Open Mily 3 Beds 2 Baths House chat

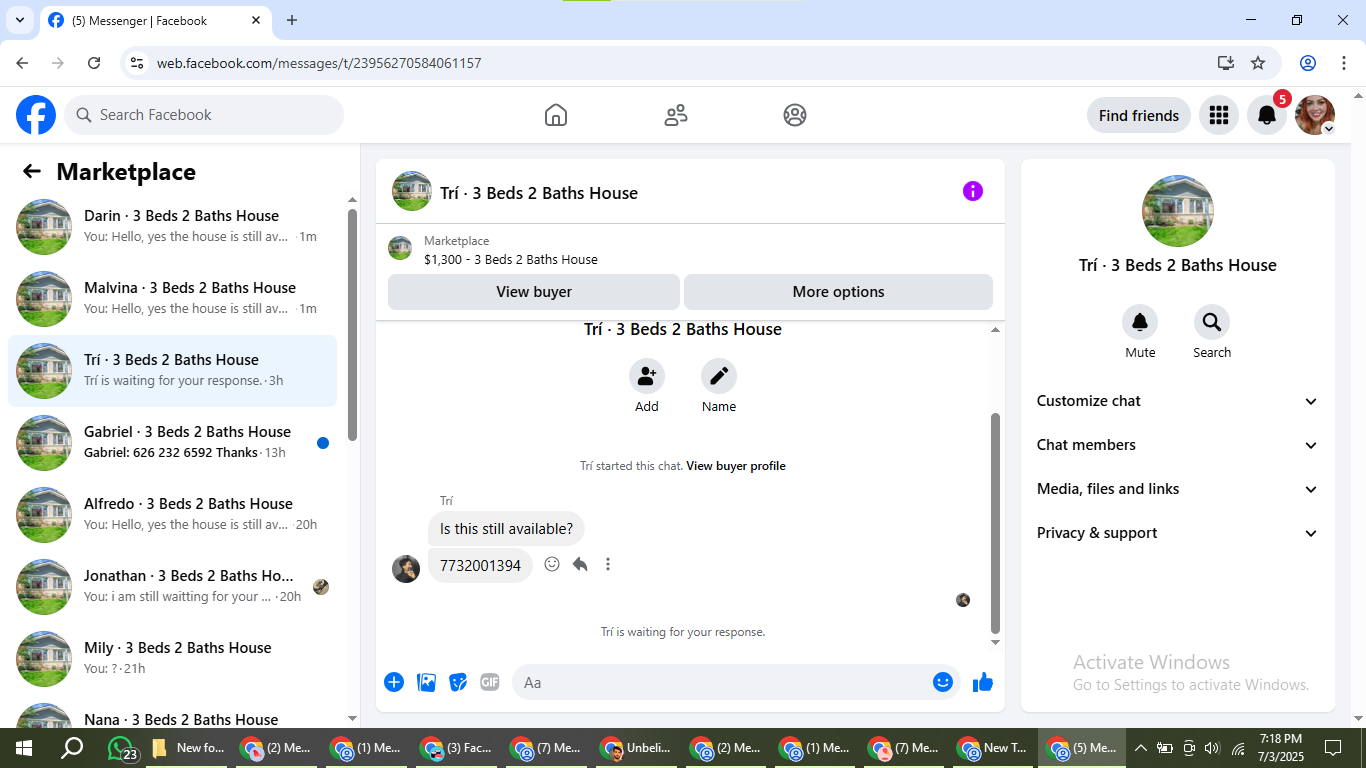[x=172, y=659]
